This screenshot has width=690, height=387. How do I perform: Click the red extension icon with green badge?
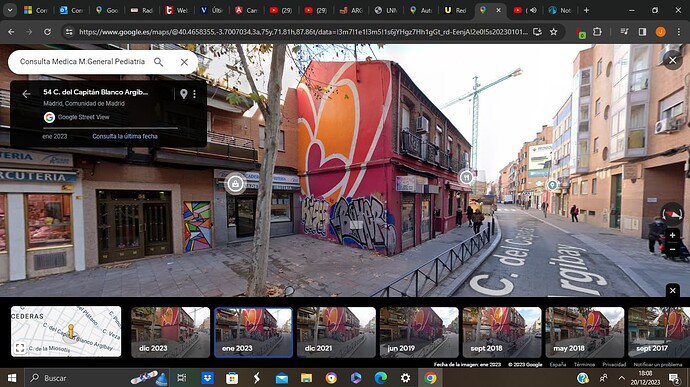[x=581, y=32]
